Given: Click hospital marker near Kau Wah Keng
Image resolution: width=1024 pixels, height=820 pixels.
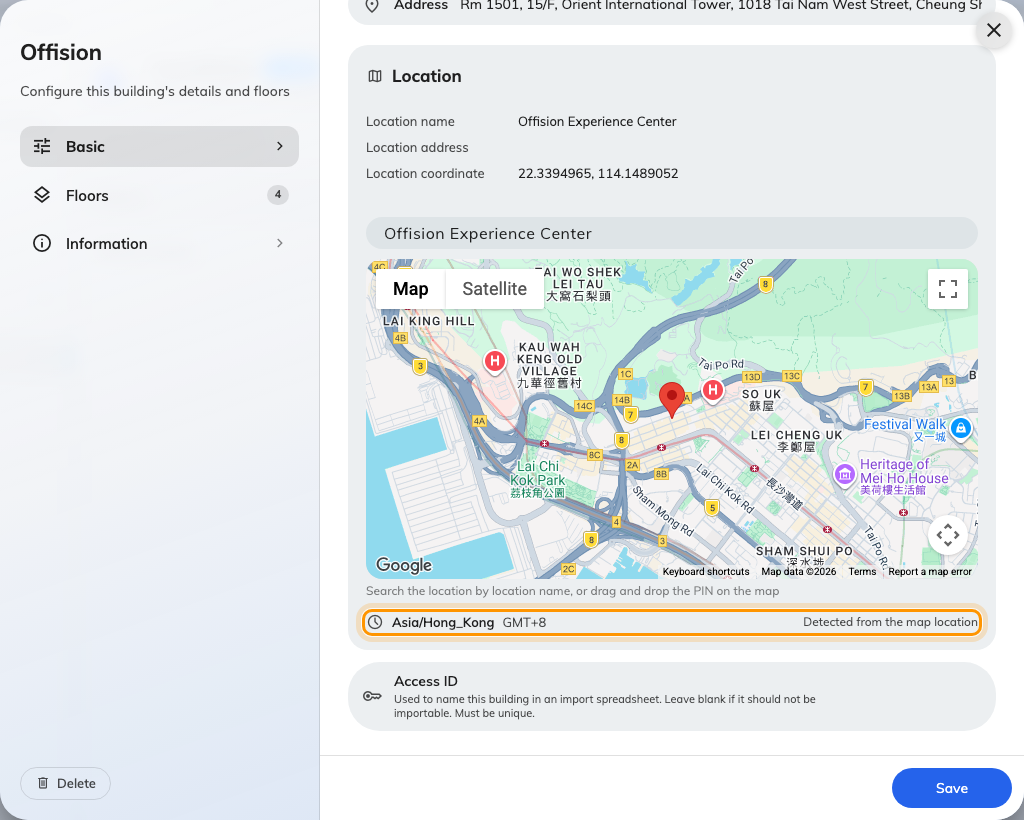Looking at the screenshot, I should tap(495, 360).
